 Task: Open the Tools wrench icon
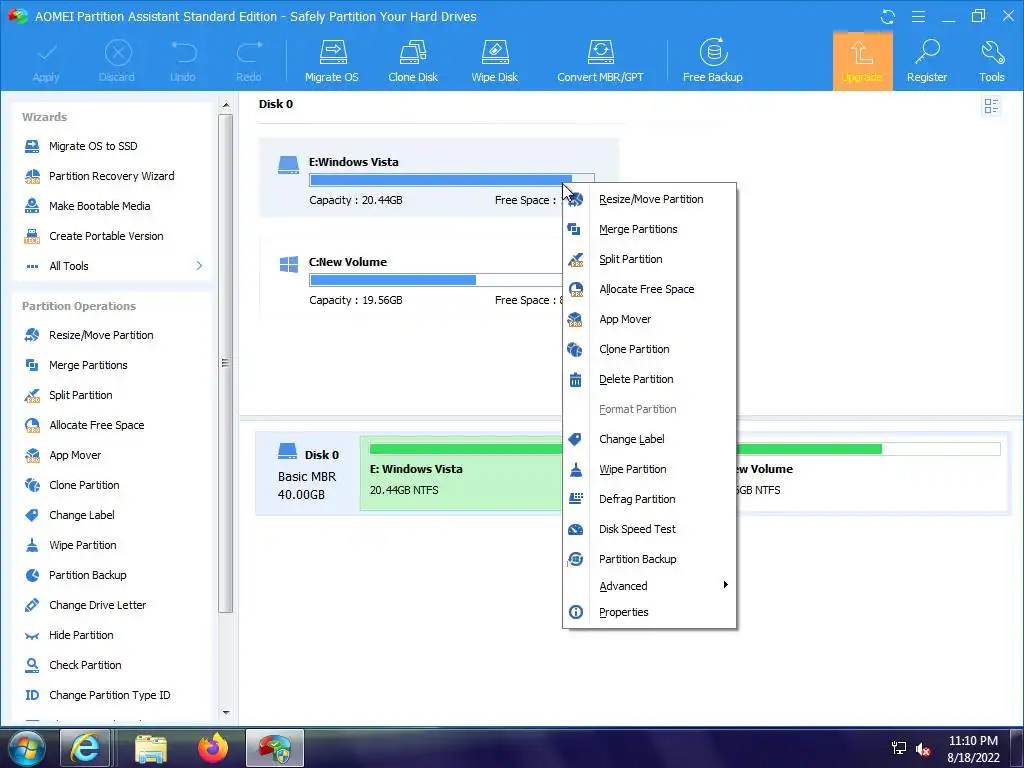click(x=991, y=61)
